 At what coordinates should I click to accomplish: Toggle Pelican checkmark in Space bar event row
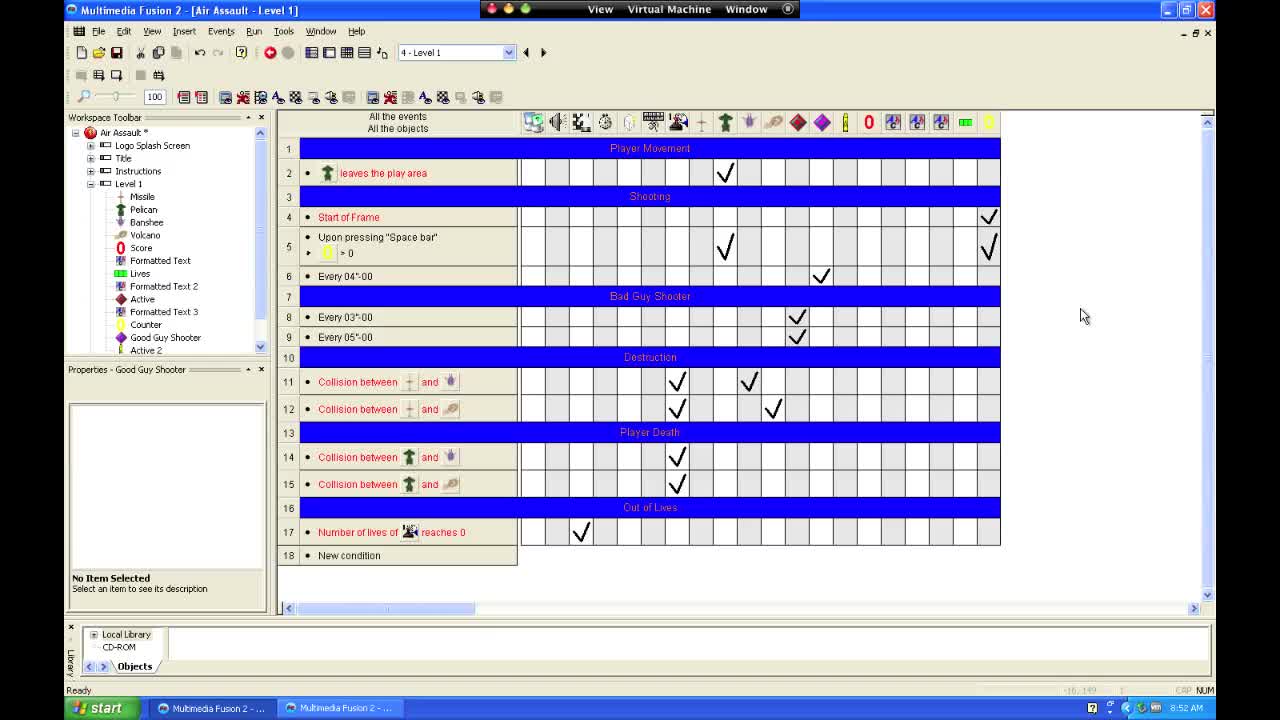(x=725, y=246)
